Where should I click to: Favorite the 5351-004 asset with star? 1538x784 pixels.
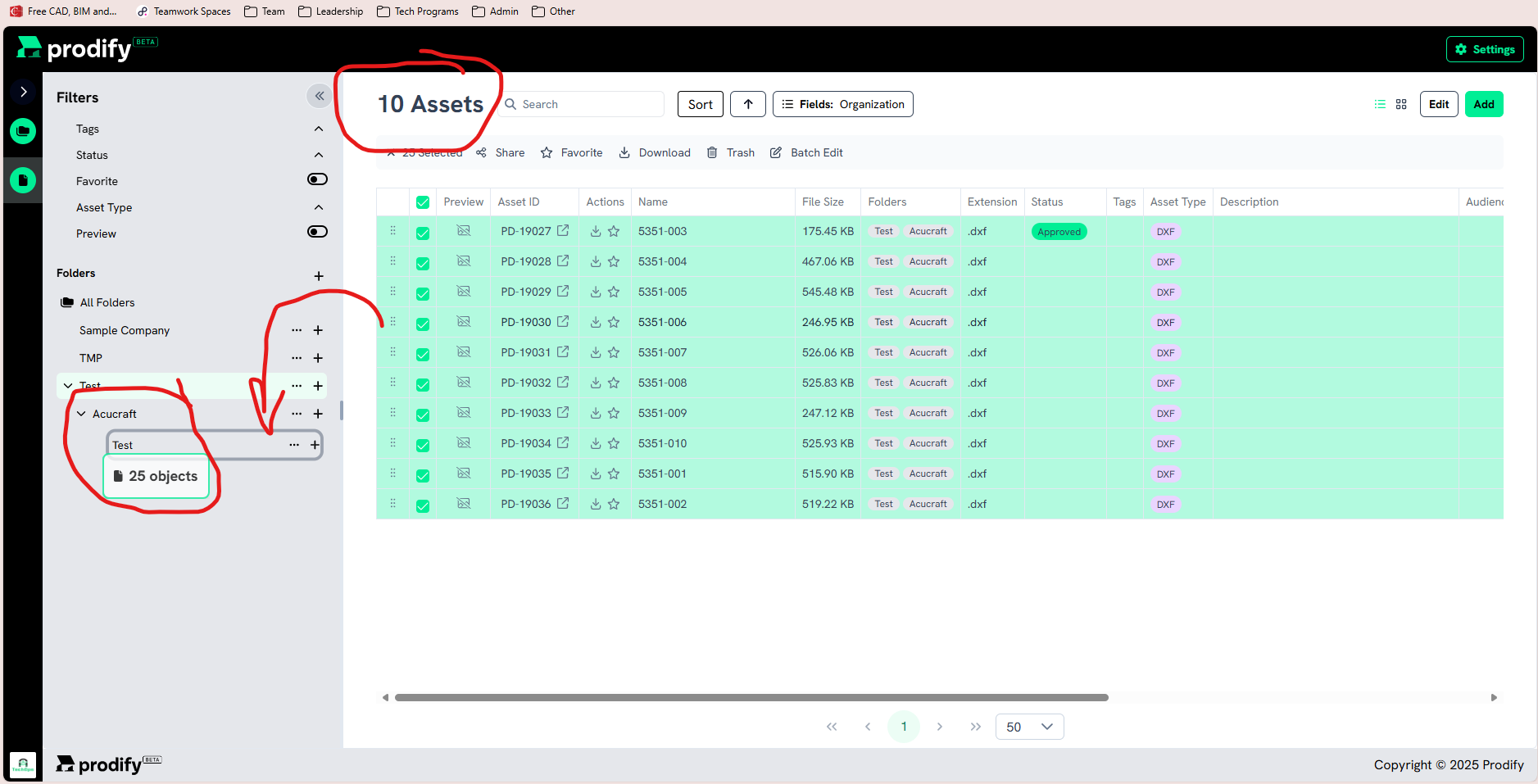614,261
